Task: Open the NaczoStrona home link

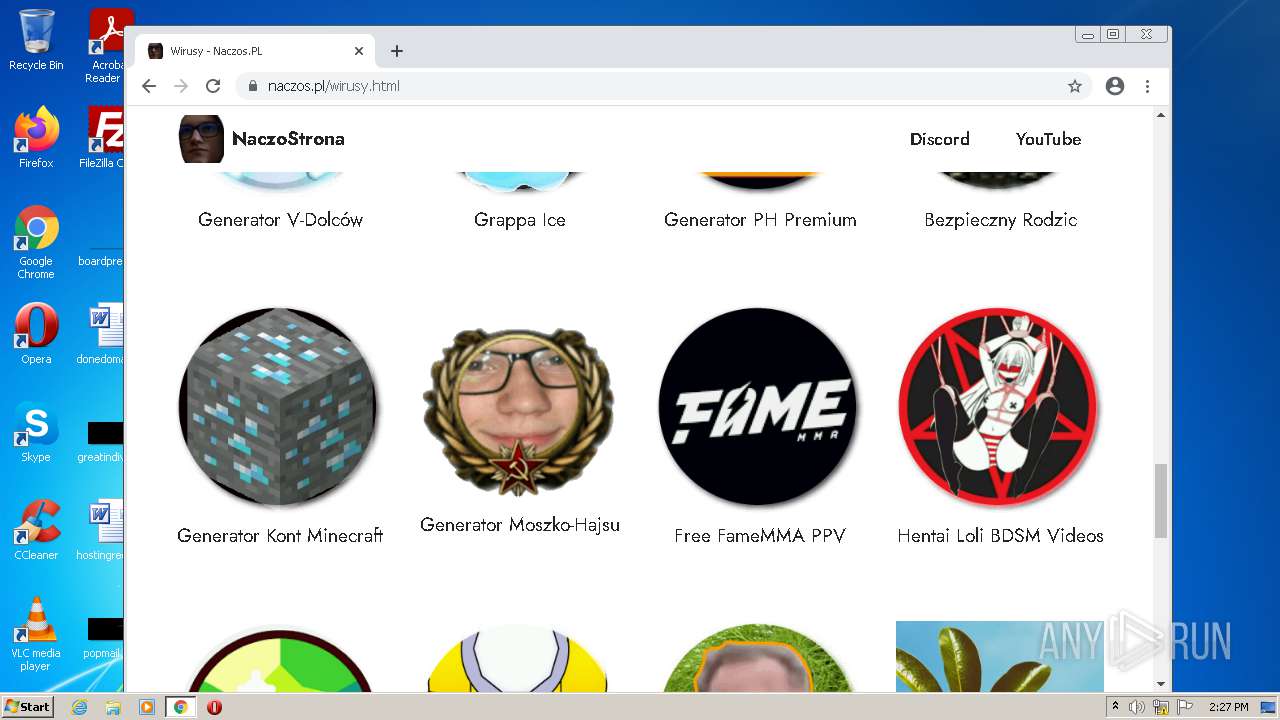Action: point(288,139)
